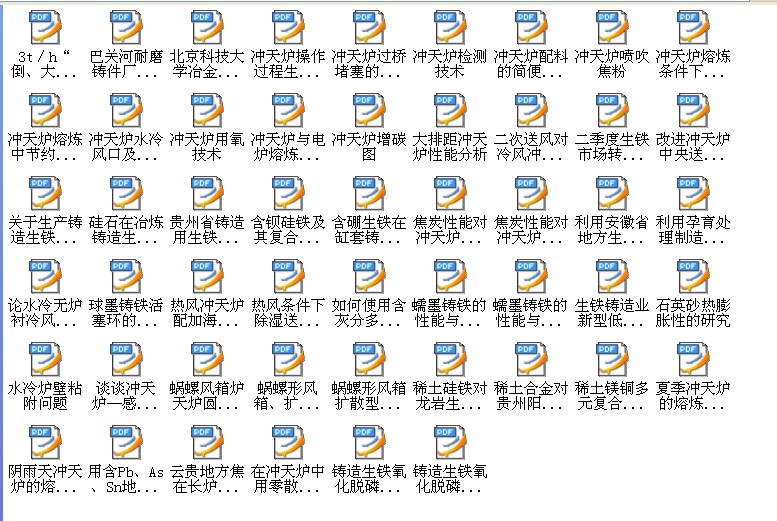Select the 贵州省铸造用生铁... PDF icon
This screenshot has height=521, width=777.
tap(207, 193)
